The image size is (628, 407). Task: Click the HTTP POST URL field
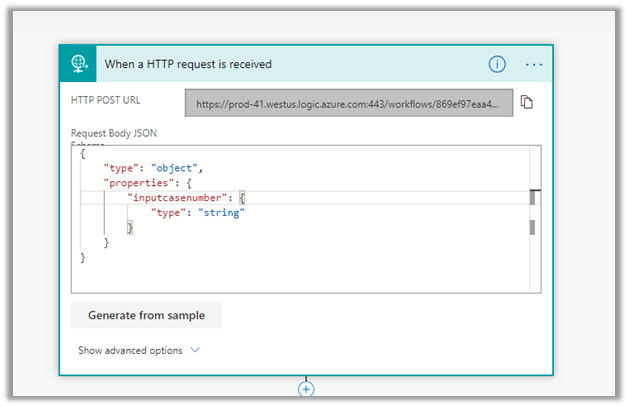348,103
